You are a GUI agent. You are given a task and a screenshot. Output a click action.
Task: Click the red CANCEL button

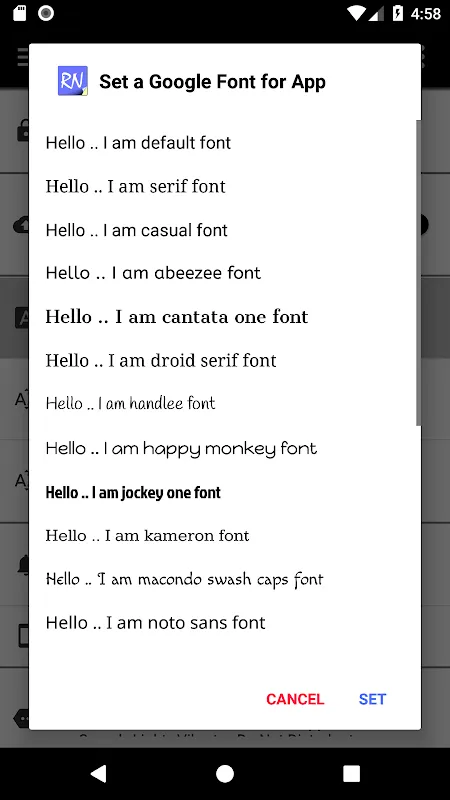pos(295,699)
